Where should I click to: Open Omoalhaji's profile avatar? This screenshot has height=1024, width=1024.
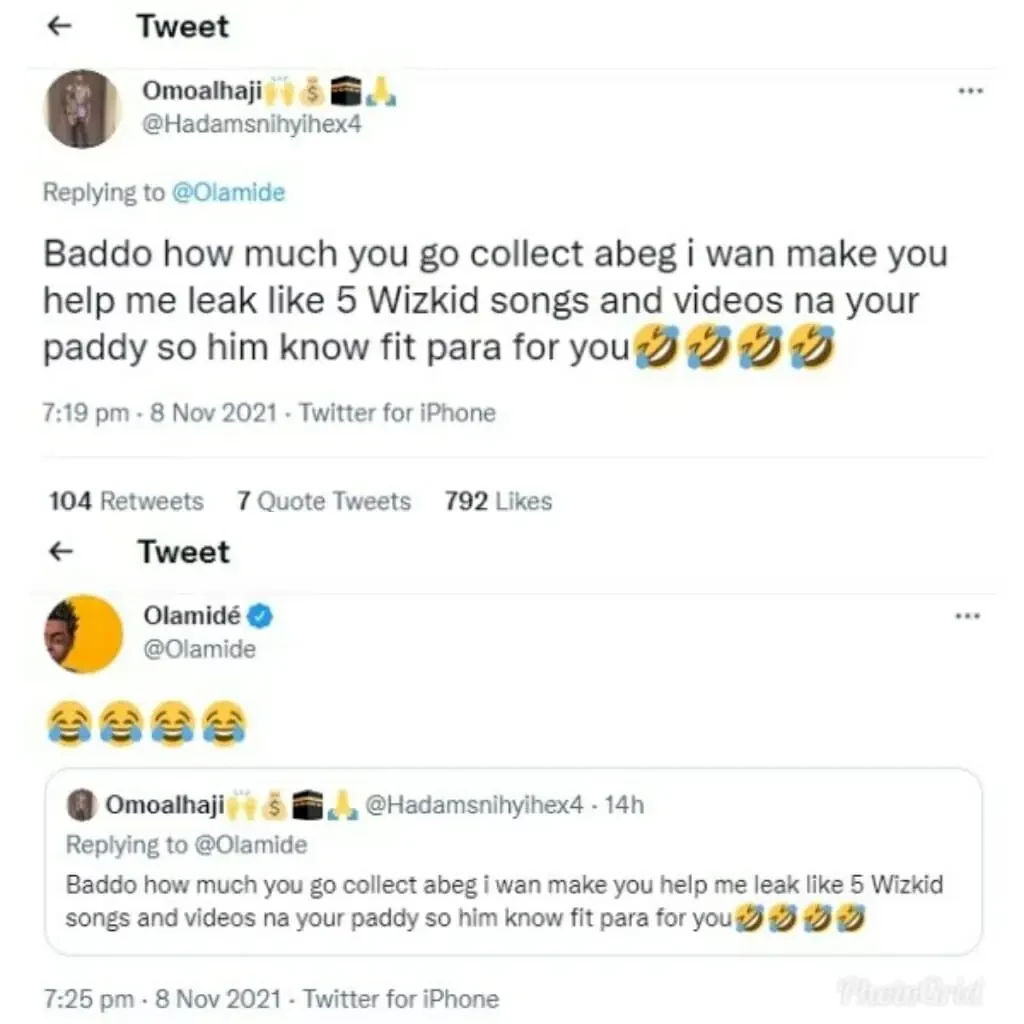(83, 109)
